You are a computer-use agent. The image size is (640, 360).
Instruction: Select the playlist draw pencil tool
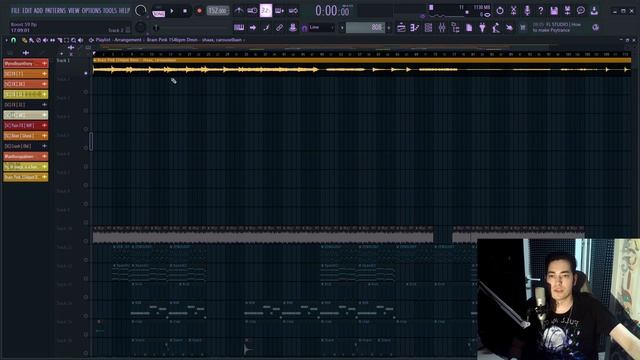pos(24,40)
